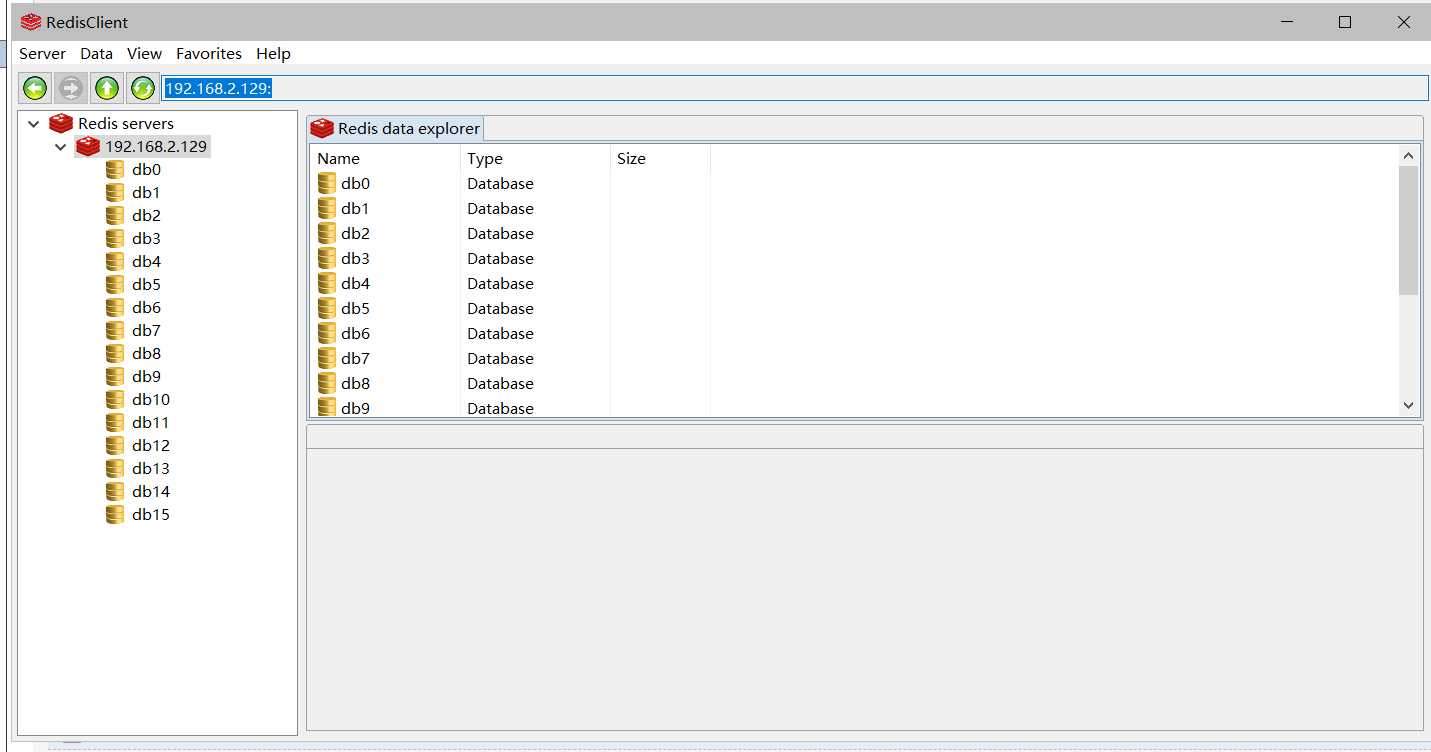Select the db7 row name in explorer list
1431x752 pixels.
[x=355, y=358]
